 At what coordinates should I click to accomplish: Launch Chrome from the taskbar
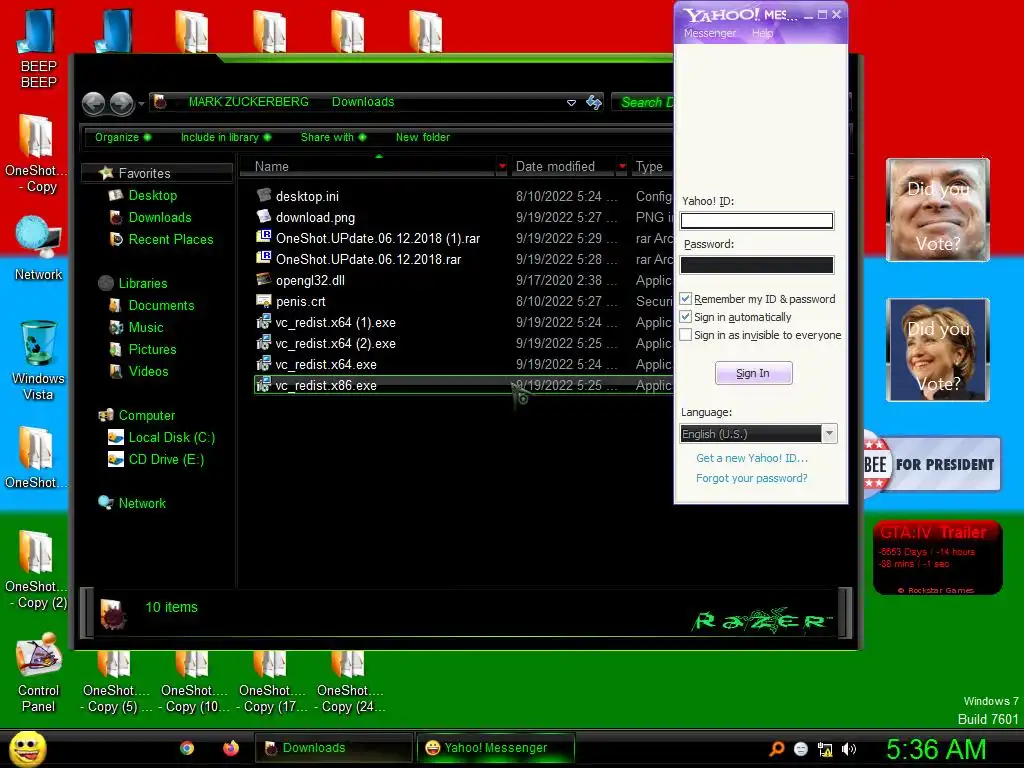[x=187, y=748]
